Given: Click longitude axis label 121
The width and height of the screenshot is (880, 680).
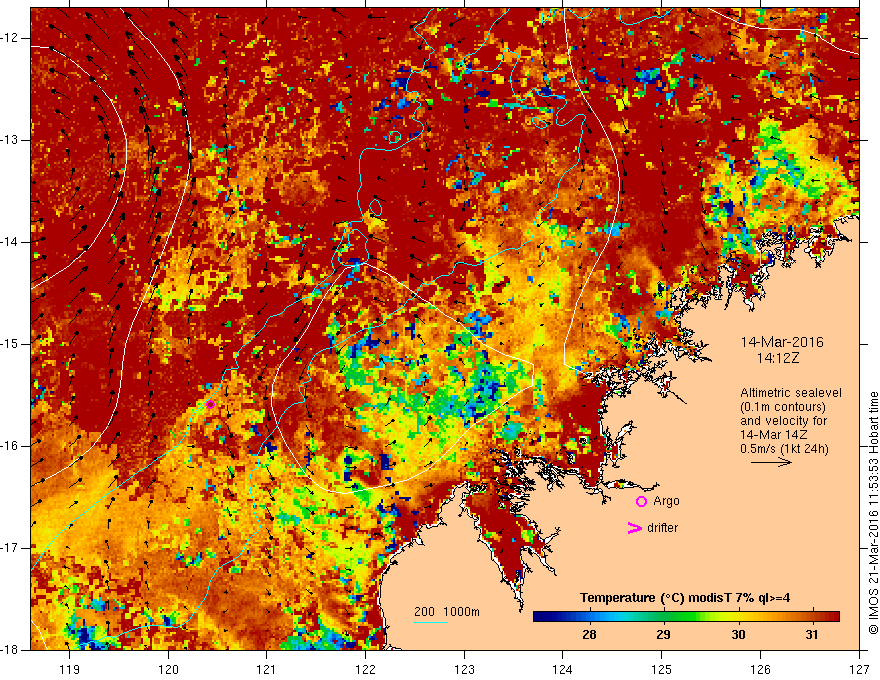Looking at the screenshot, I should click(267, 669).
